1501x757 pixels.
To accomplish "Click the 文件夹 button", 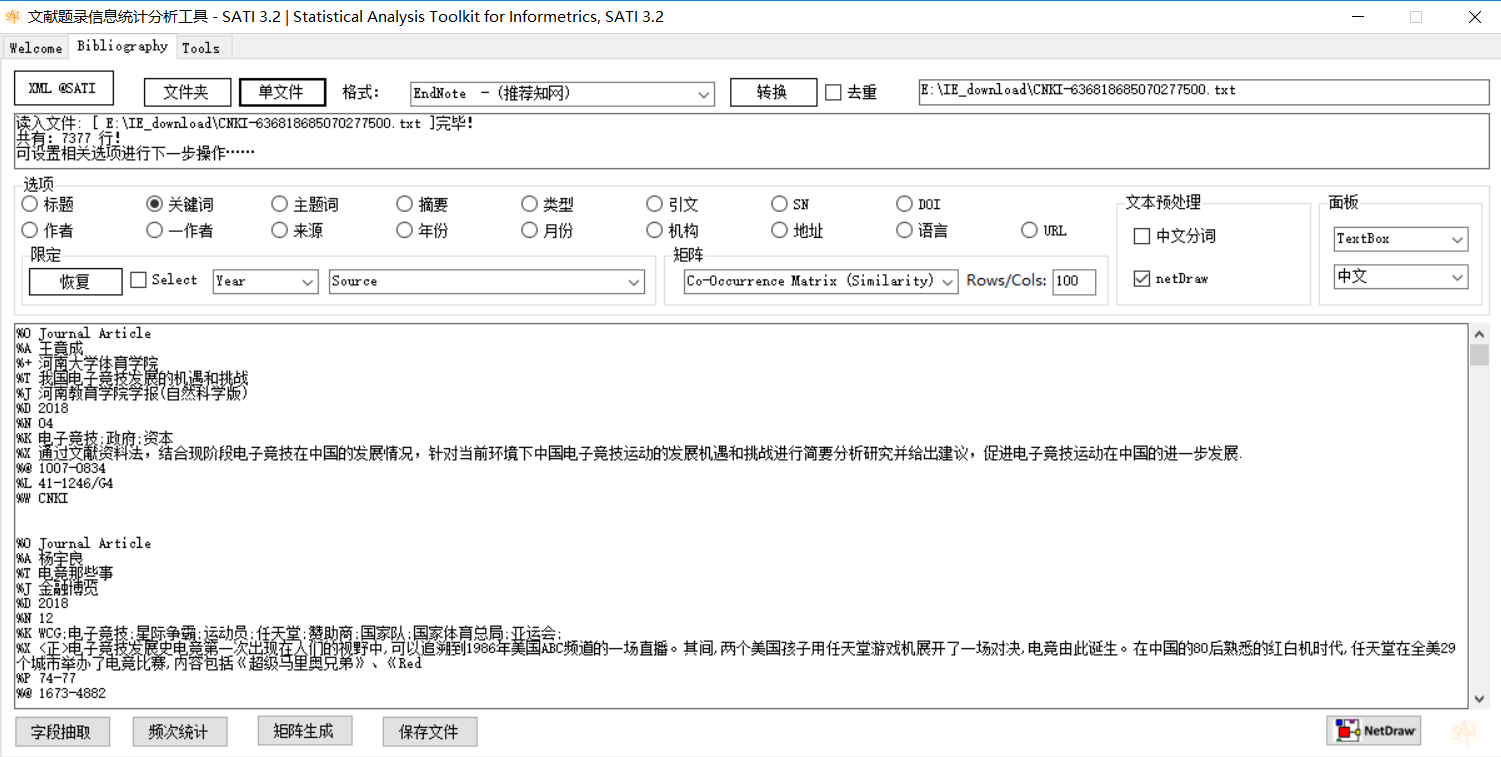I will point(187,92).
